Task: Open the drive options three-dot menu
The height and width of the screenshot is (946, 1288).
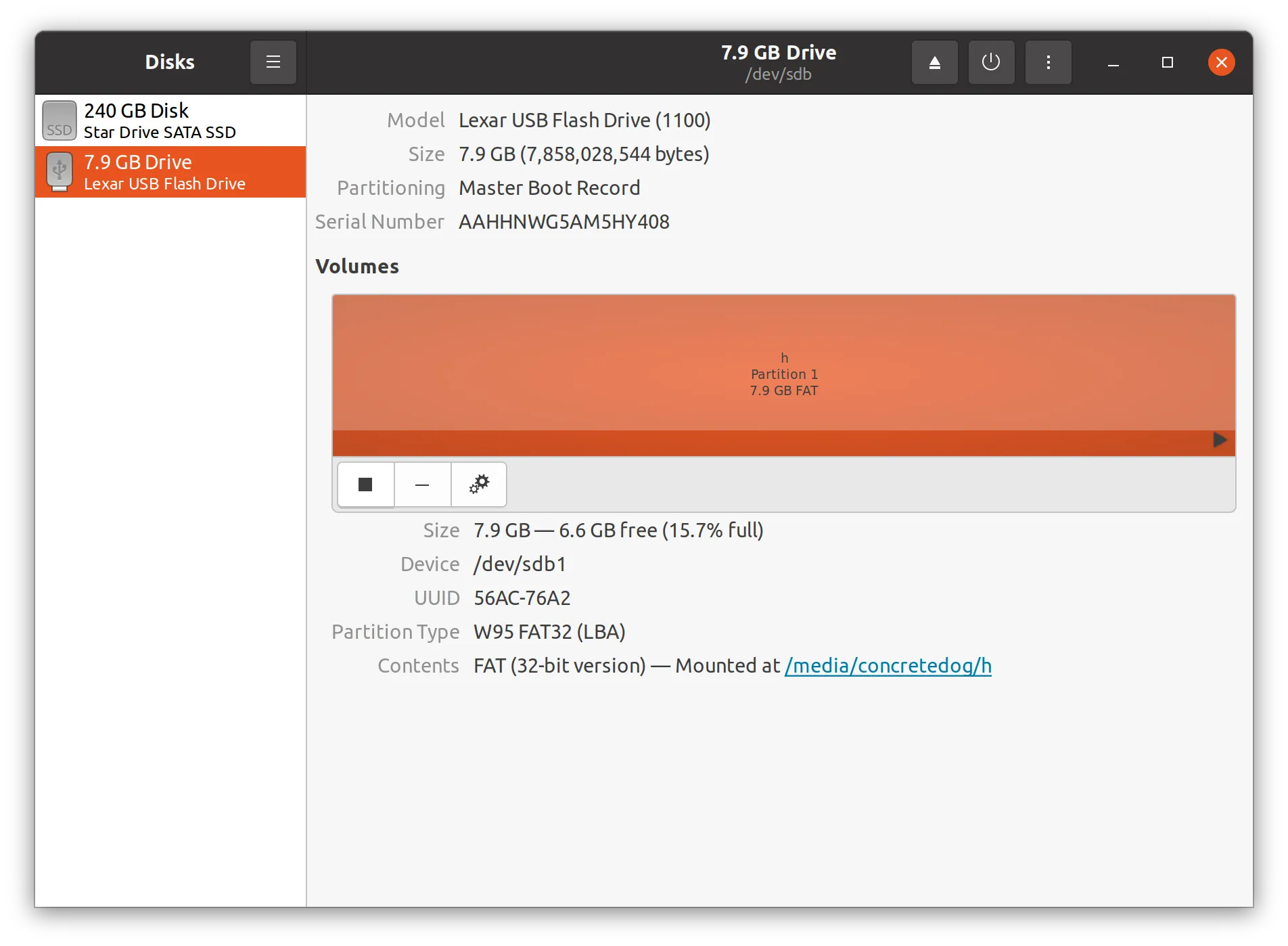Action: [x=1048, y=62]
